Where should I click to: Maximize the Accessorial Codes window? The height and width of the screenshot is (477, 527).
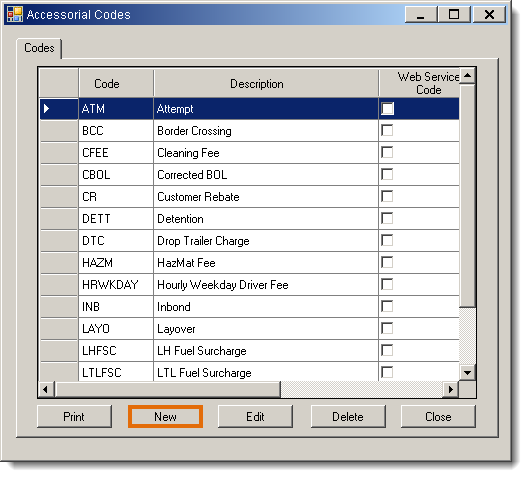[x=454, y=14]
